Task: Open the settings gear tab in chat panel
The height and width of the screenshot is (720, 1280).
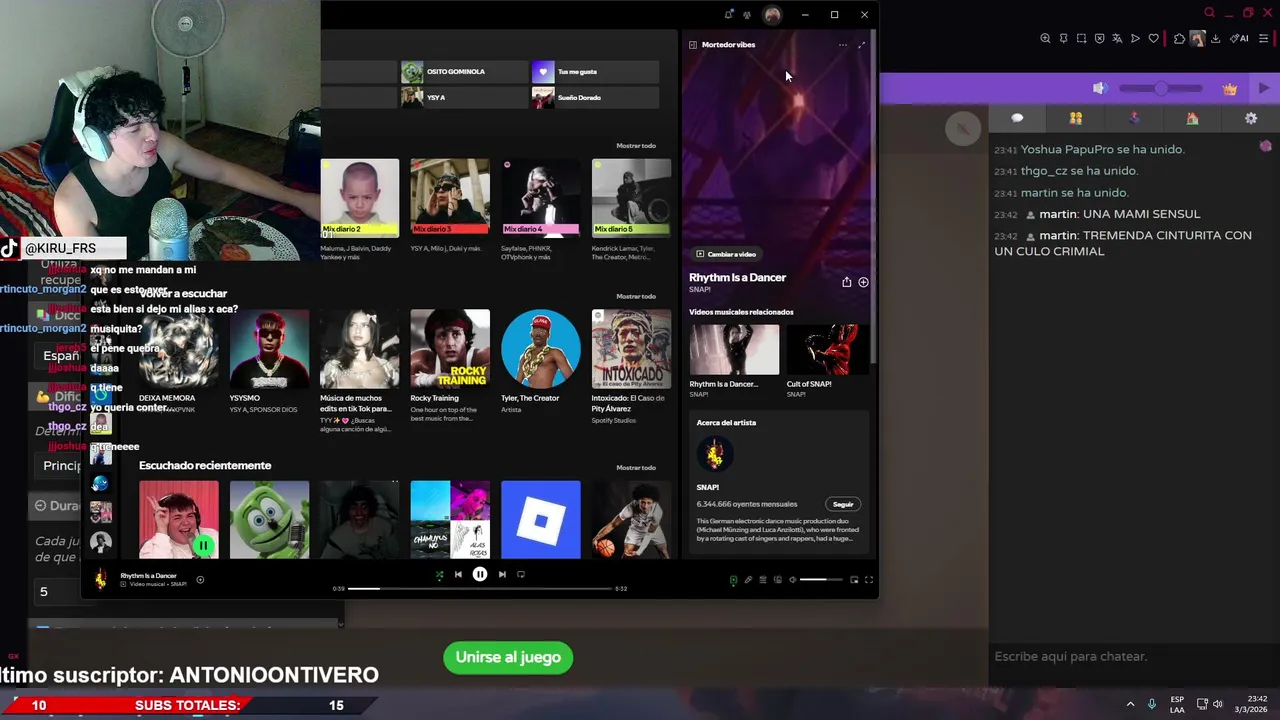Action: point(1251,118)
